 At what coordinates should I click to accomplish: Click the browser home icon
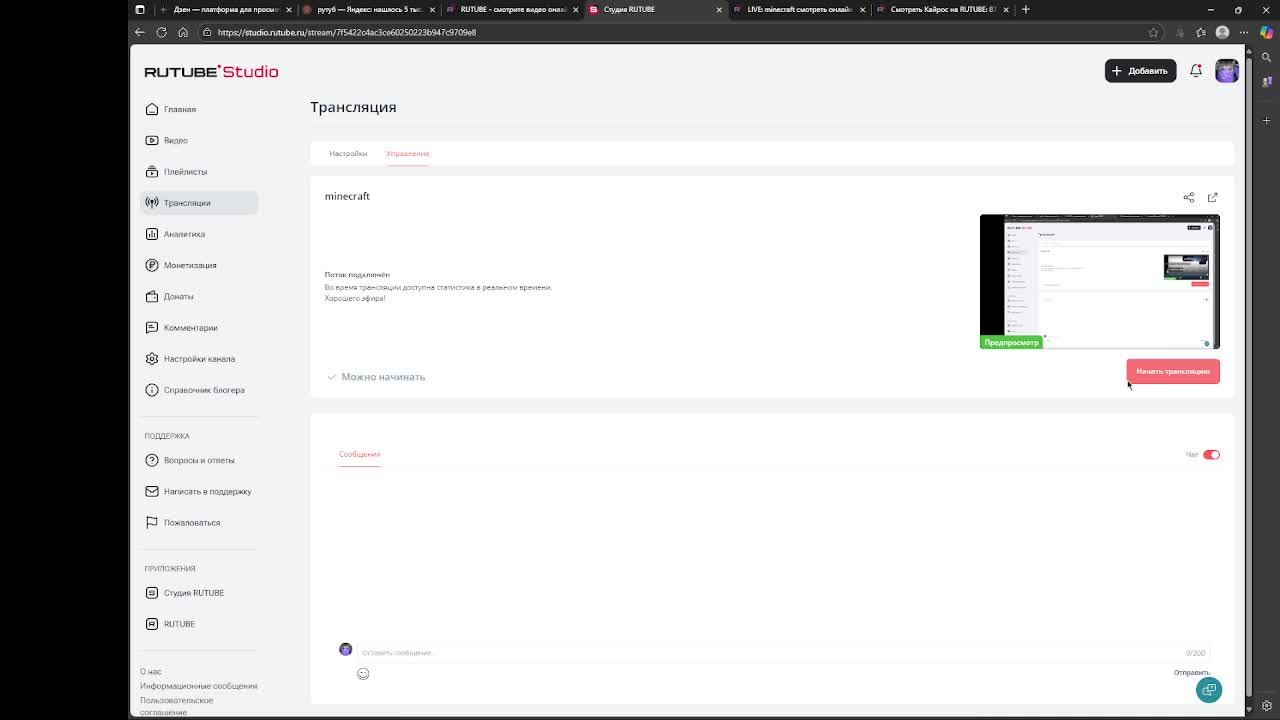click(x=183, y=32)
